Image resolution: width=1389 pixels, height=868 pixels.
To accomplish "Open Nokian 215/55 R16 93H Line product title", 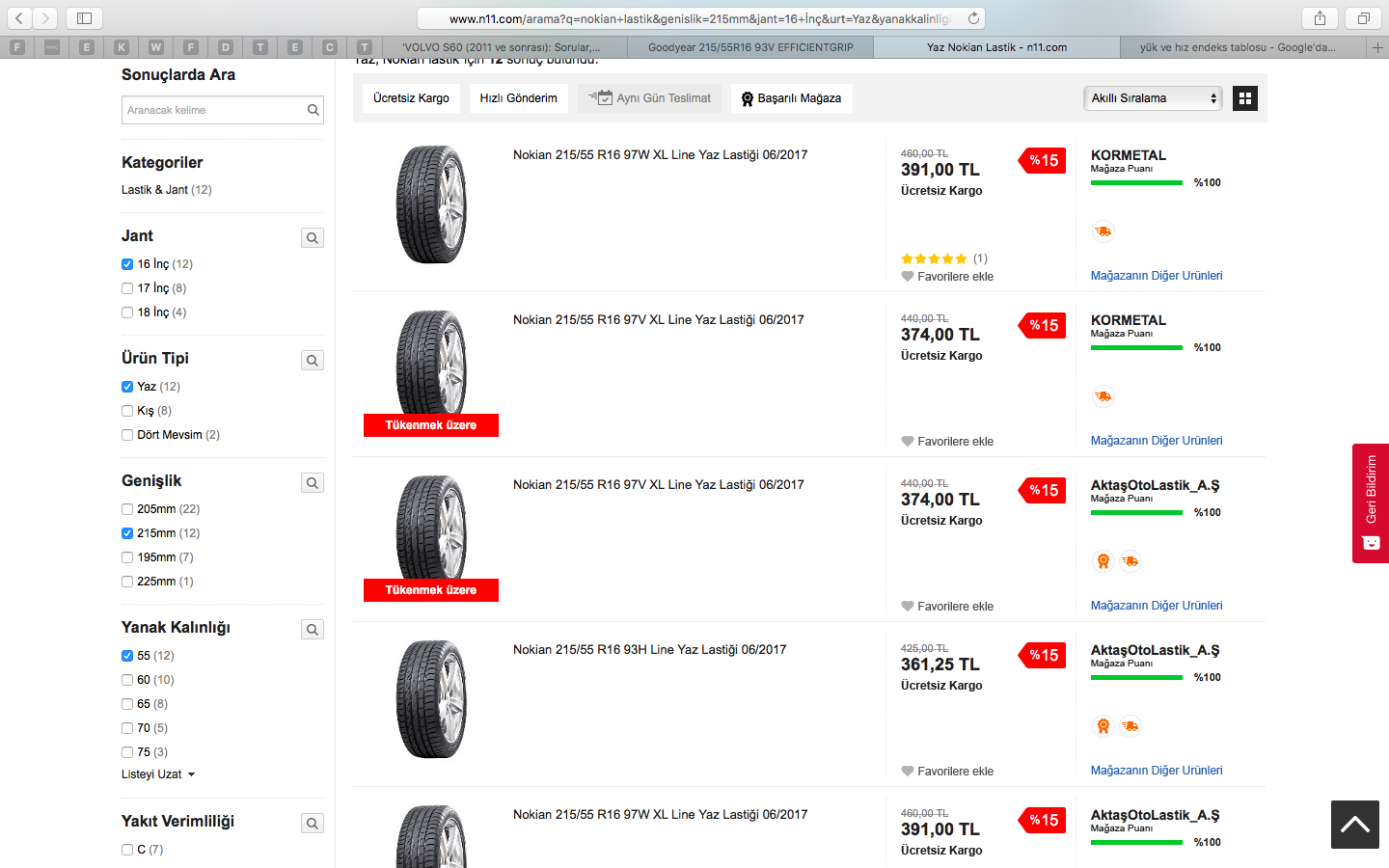I will (650, 650).
